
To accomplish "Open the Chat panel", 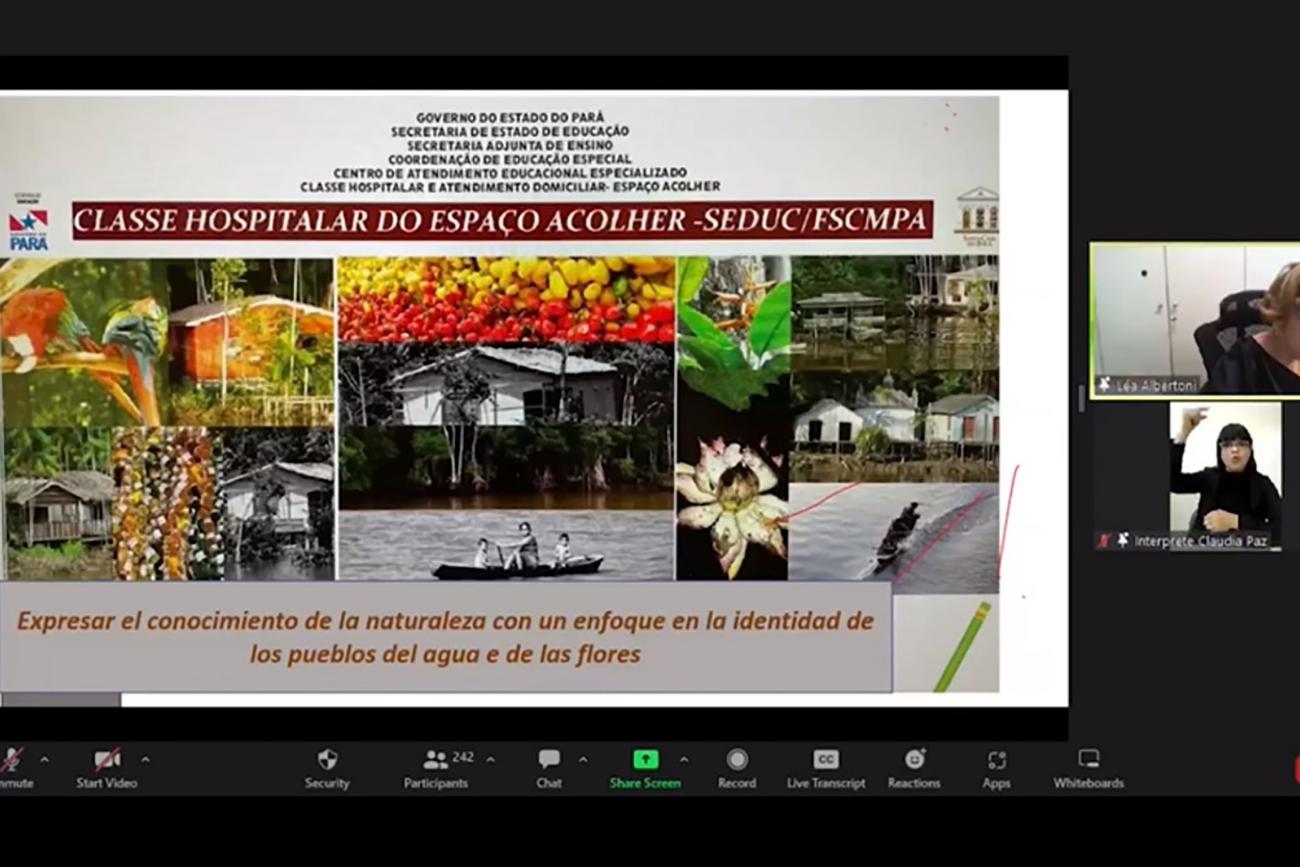I will [548, 768].
